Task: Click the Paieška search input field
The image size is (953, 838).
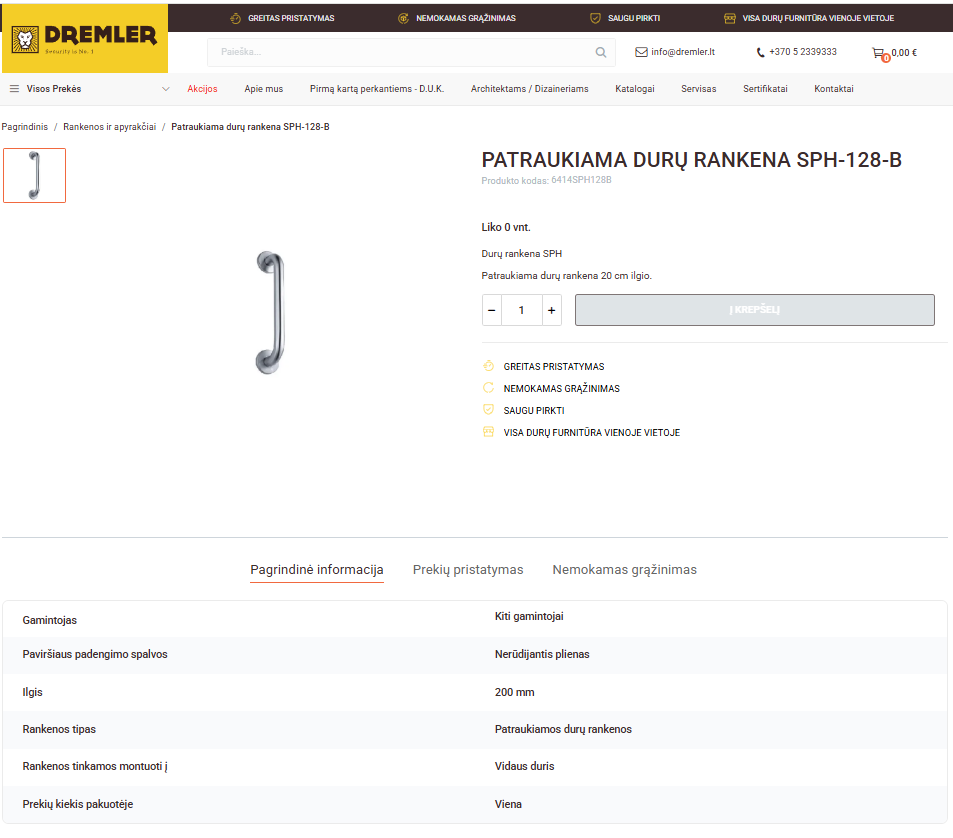Action: tap(400, 52)
